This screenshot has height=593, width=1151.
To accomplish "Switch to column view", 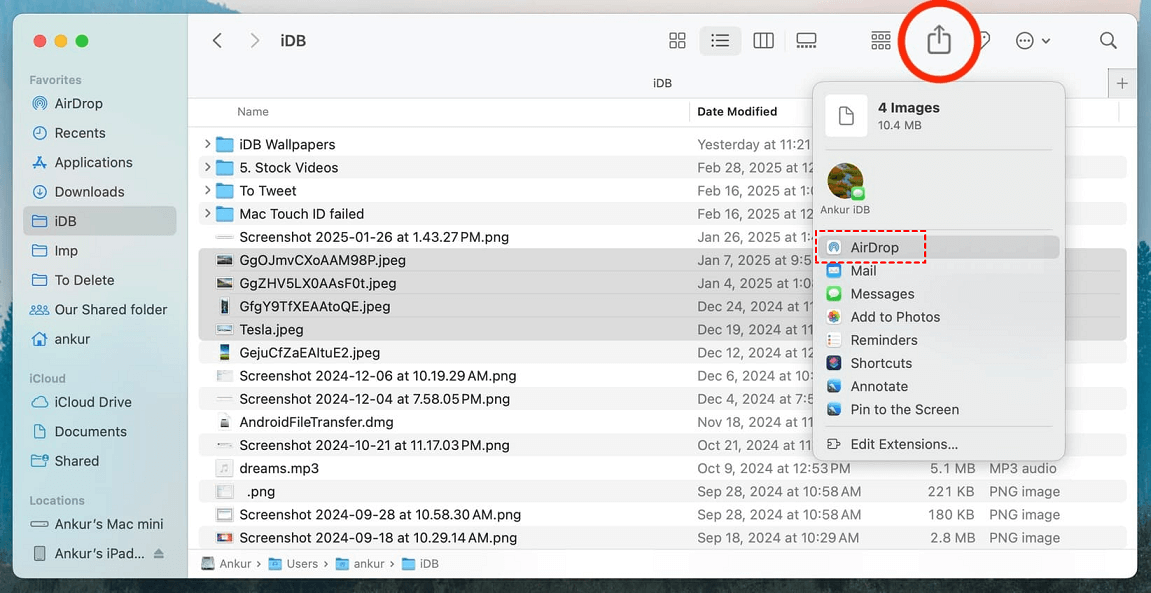I will coord(763,40).
